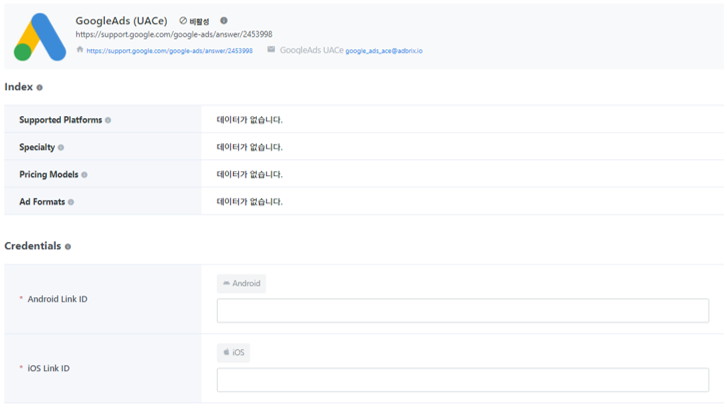Open the support.google.com blue link
Image resolution: width=727 pixels, height=417 pixels.
(169, 51)
